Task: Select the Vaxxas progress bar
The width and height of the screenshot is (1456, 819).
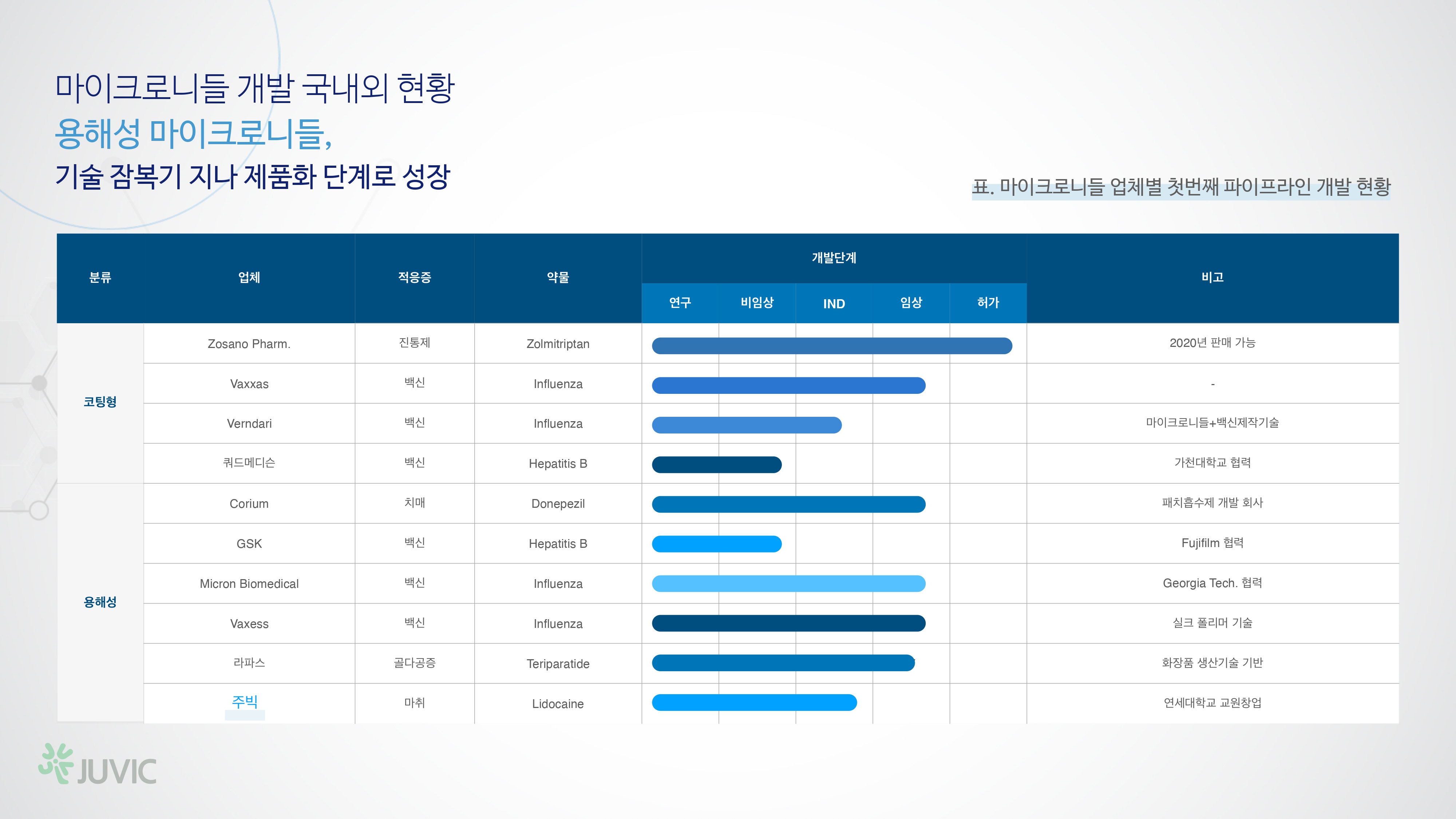Action: pos(788,385)
